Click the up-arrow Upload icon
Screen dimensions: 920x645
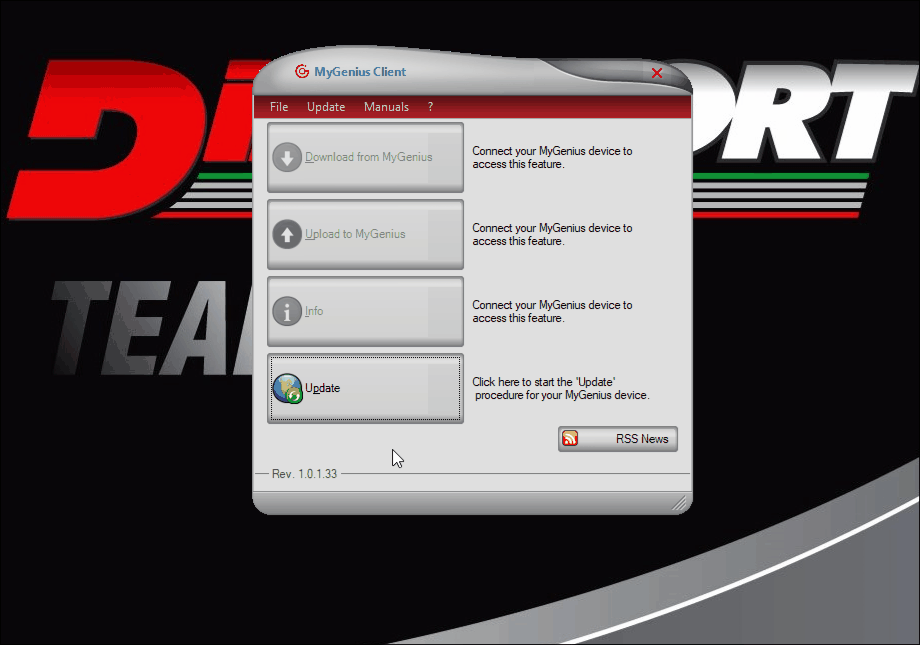[287, 234]
